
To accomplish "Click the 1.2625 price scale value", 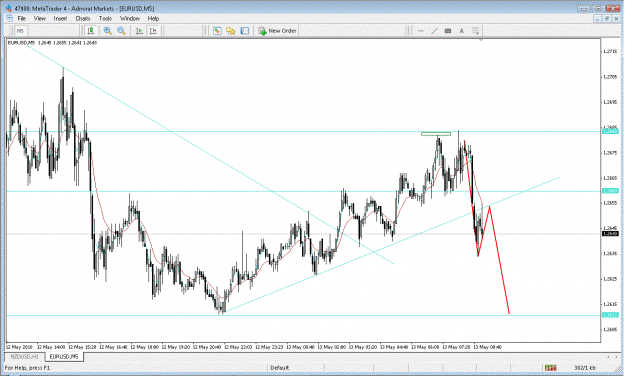I will click(610, 279).
